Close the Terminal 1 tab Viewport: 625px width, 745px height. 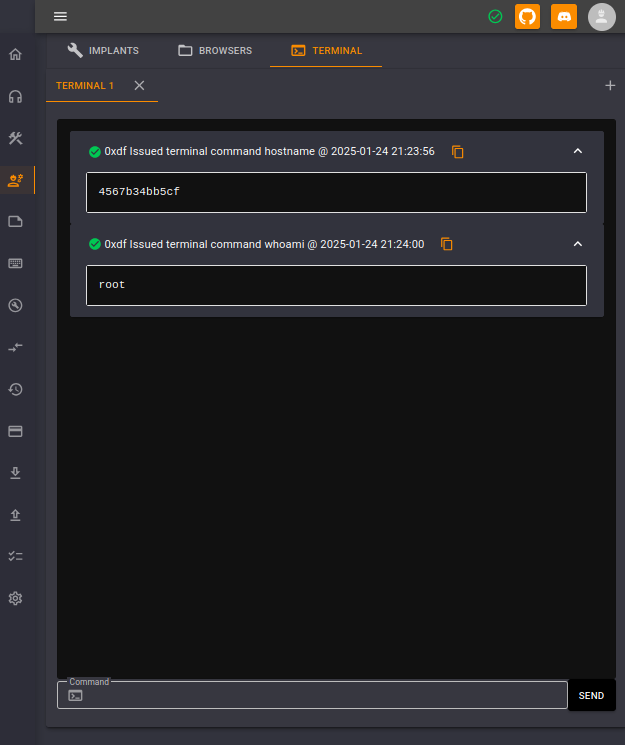coord(139,86)
